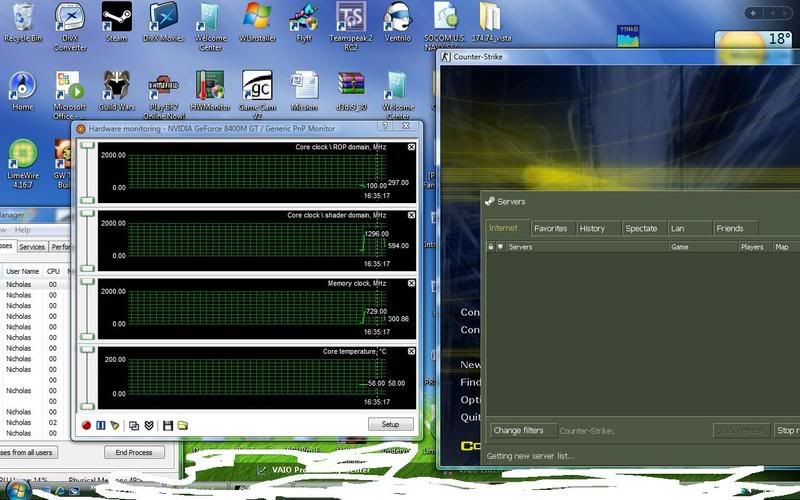
Task: Launch the Guild Wars desktop shortcut
Action: point(116,92)
